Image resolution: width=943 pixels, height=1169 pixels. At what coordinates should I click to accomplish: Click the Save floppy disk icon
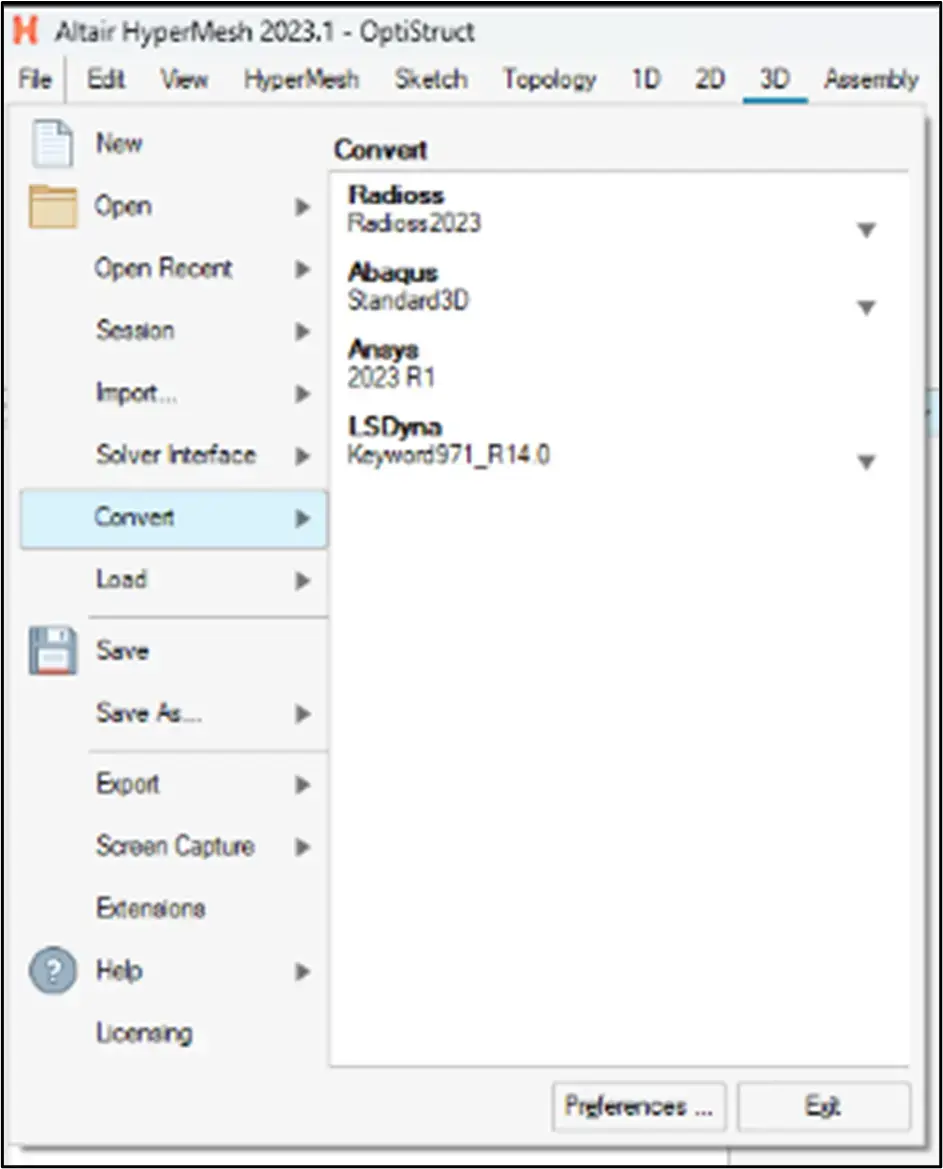tap(52, 650)
